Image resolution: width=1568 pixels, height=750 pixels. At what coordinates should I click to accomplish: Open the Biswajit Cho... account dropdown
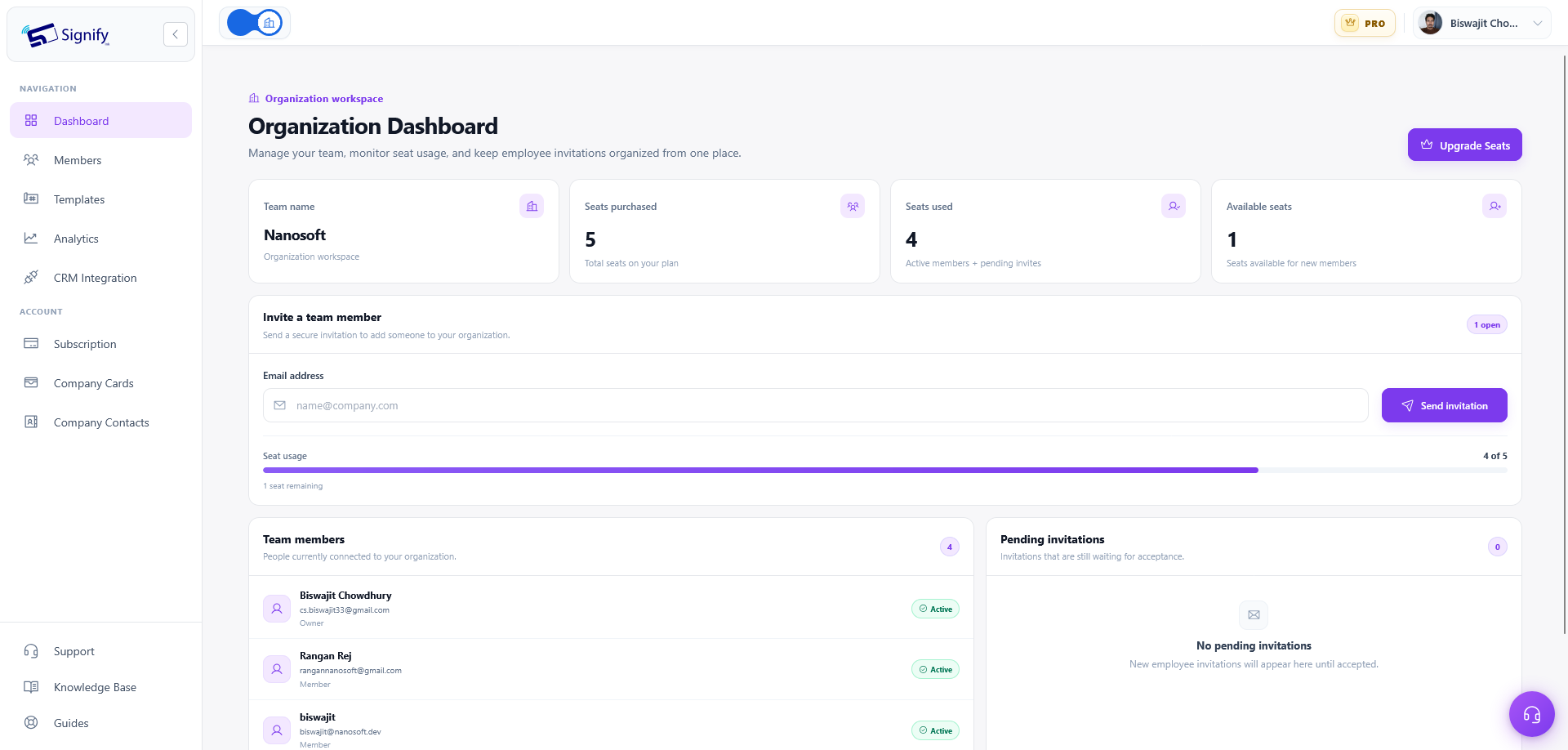[1481, 23]
